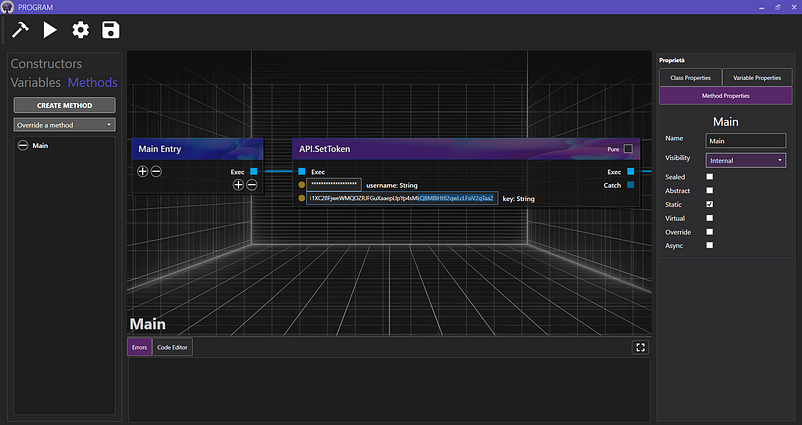This screenshot has width=802, height=425.
Task: Click API.SetToken Exec input pin
Action: click(302, 171)
